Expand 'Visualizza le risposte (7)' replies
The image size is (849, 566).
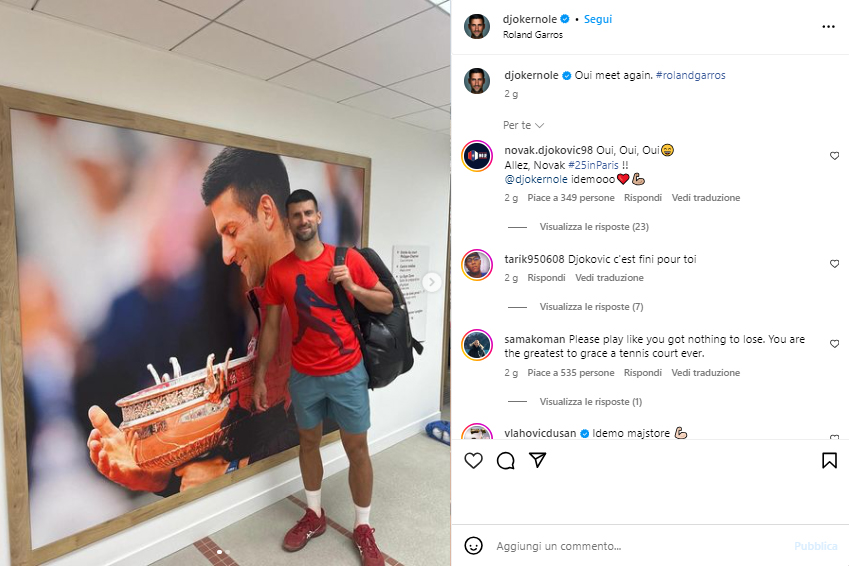pyautogui.click(x=591, y=307)
